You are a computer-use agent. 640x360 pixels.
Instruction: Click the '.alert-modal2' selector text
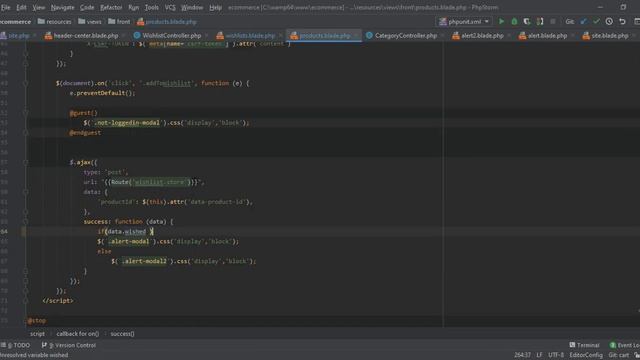point(144,261)
